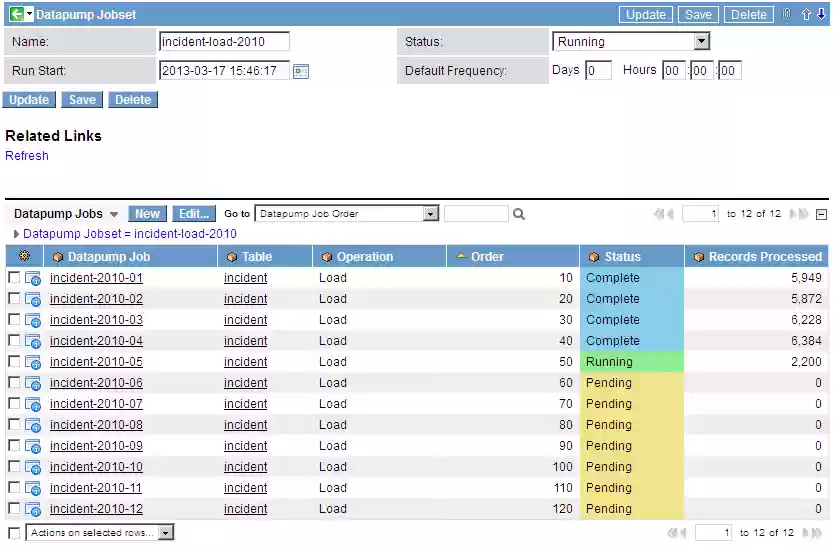Viewport: 834px width, 551px height.
Task: Open the attachment paperclip icon in header
Action: pos(787,14)
